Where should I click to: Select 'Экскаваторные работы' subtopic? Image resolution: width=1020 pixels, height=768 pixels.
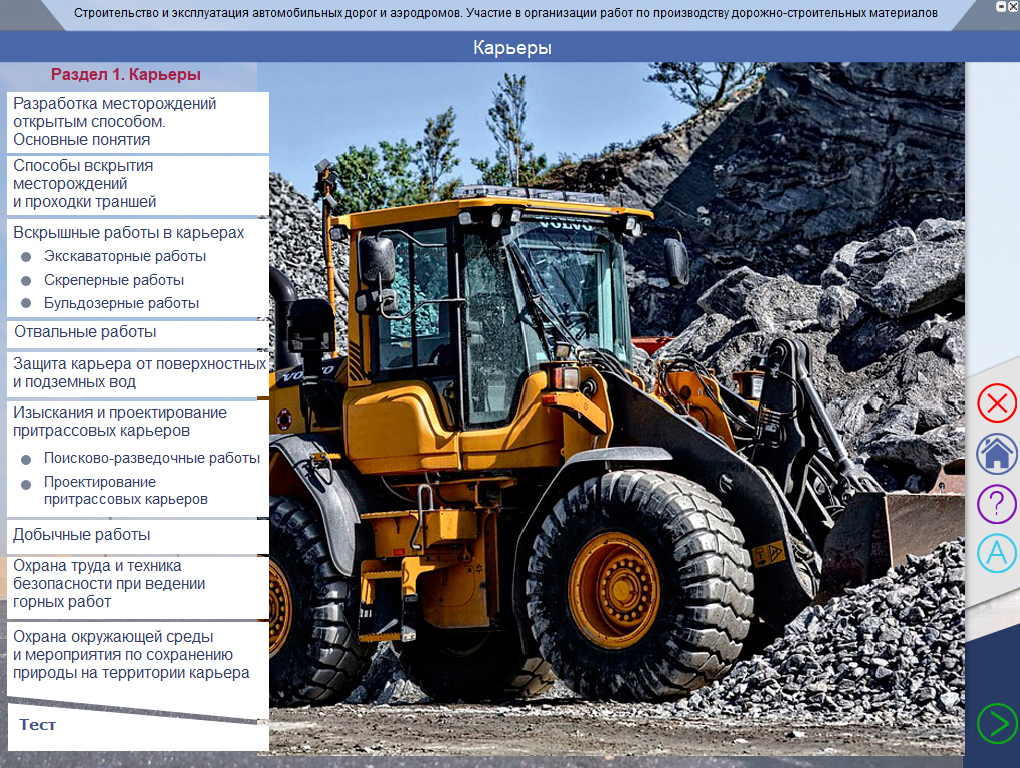125,256
